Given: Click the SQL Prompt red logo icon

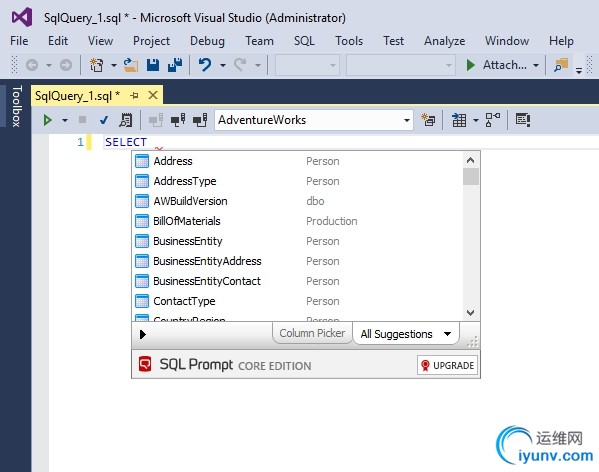Looking at the screenshot, I should [x=145, y=364].
